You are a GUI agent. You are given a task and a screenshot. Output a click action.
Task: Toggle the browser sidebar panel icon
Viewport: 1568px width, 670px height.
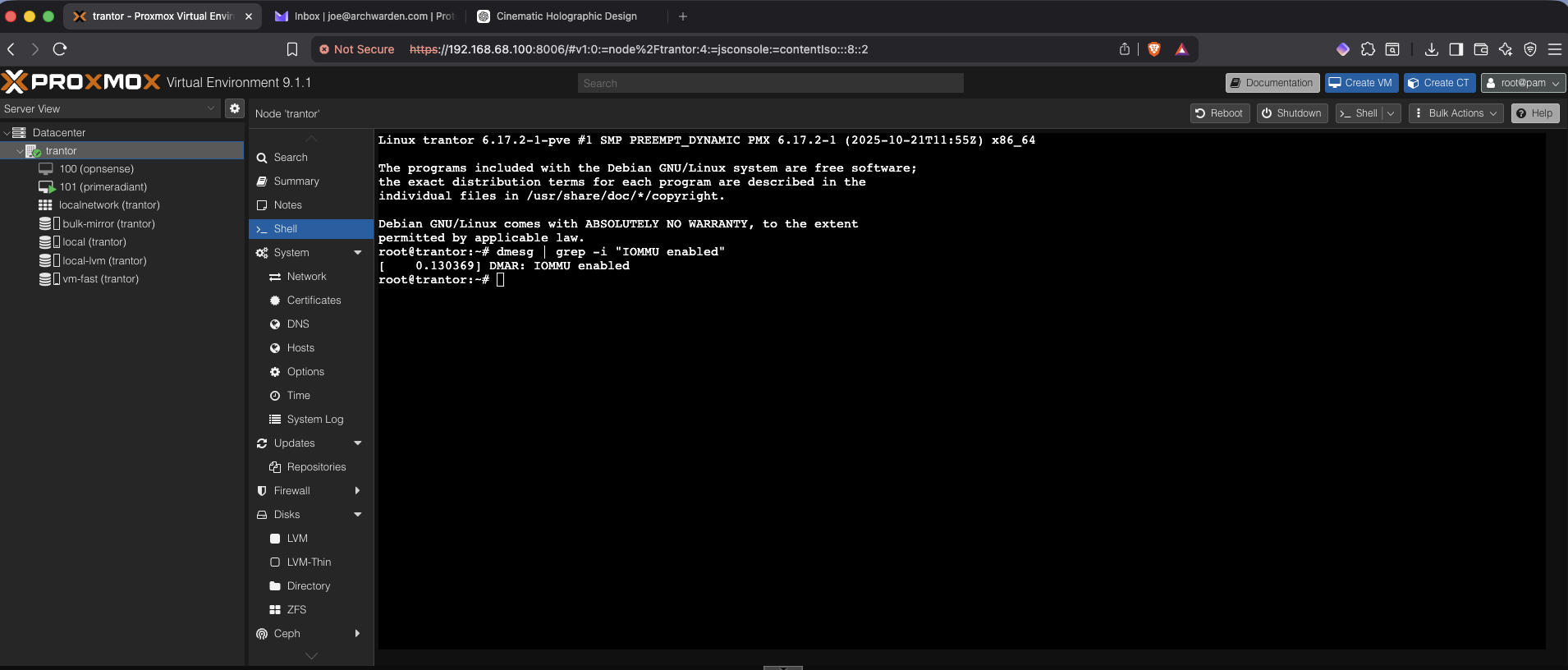(1456, 49)
